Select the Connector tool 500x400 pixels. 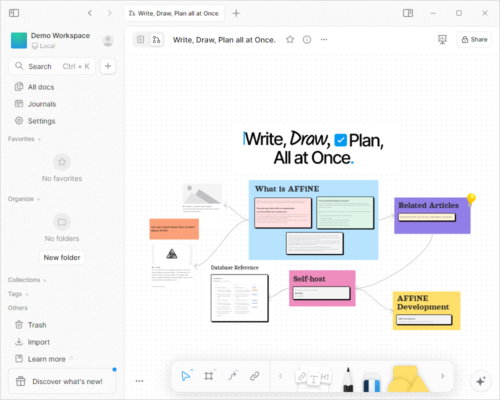pyautogui.click(x=233, y=376)
